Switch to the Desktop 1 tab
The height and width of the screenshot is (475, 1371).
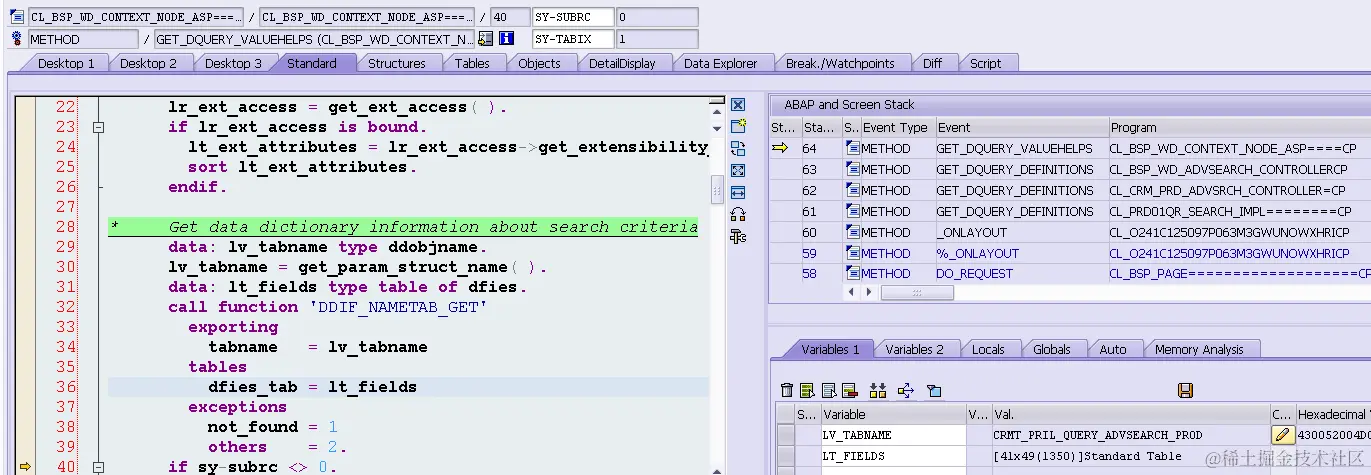(66, 63)
